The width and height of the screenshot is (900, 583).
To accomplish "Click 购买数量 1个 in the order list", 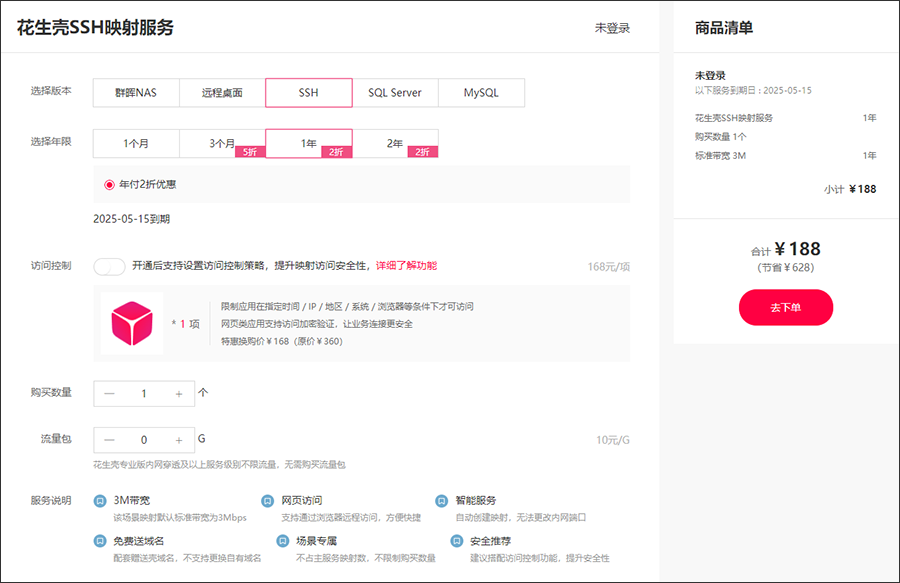I will click(x=720, y=137).
